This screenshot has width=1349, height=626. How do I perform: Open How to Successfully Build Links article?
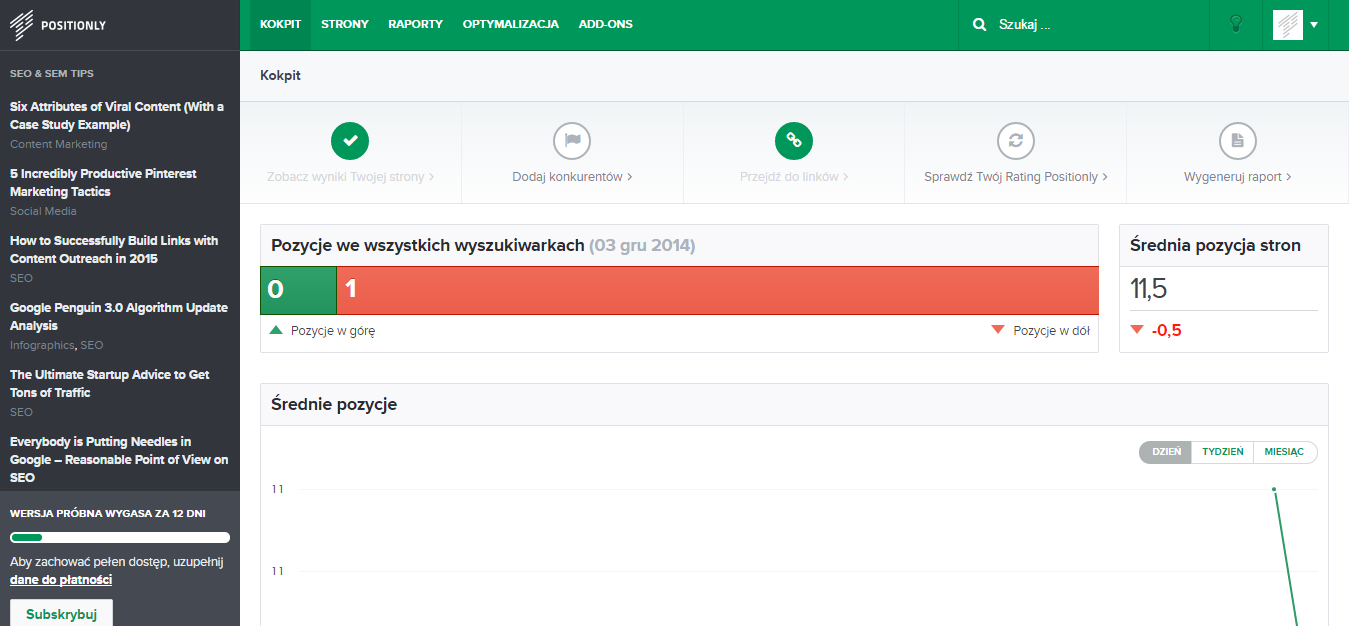[x=114, y=250]
